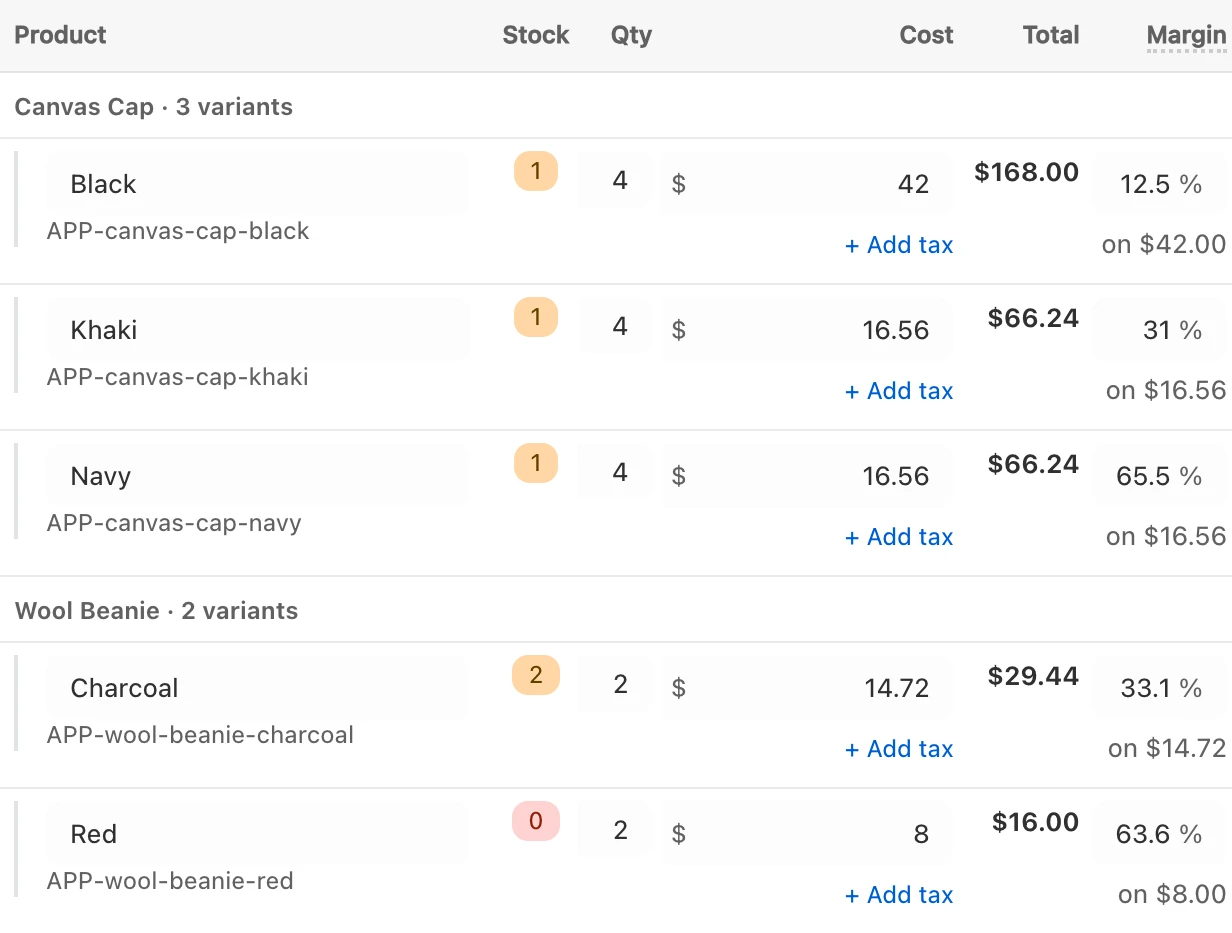Click the Stock column header
The height and width of the screenshot is (933, 1232).
(536, 35)
